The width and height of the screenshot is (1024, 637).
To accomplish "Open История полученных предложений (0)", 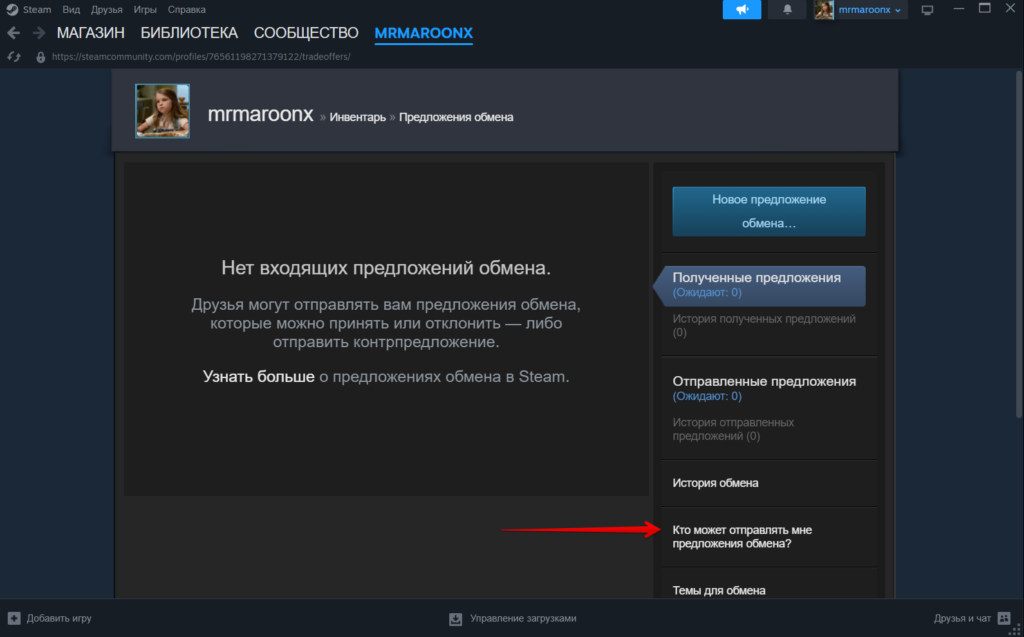I will point(764,325).
